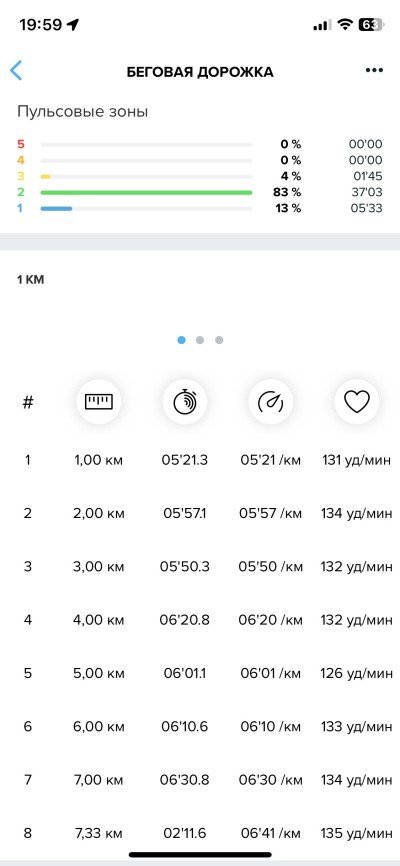Select lap 1 row with 1,00 км

pos(200,460)
